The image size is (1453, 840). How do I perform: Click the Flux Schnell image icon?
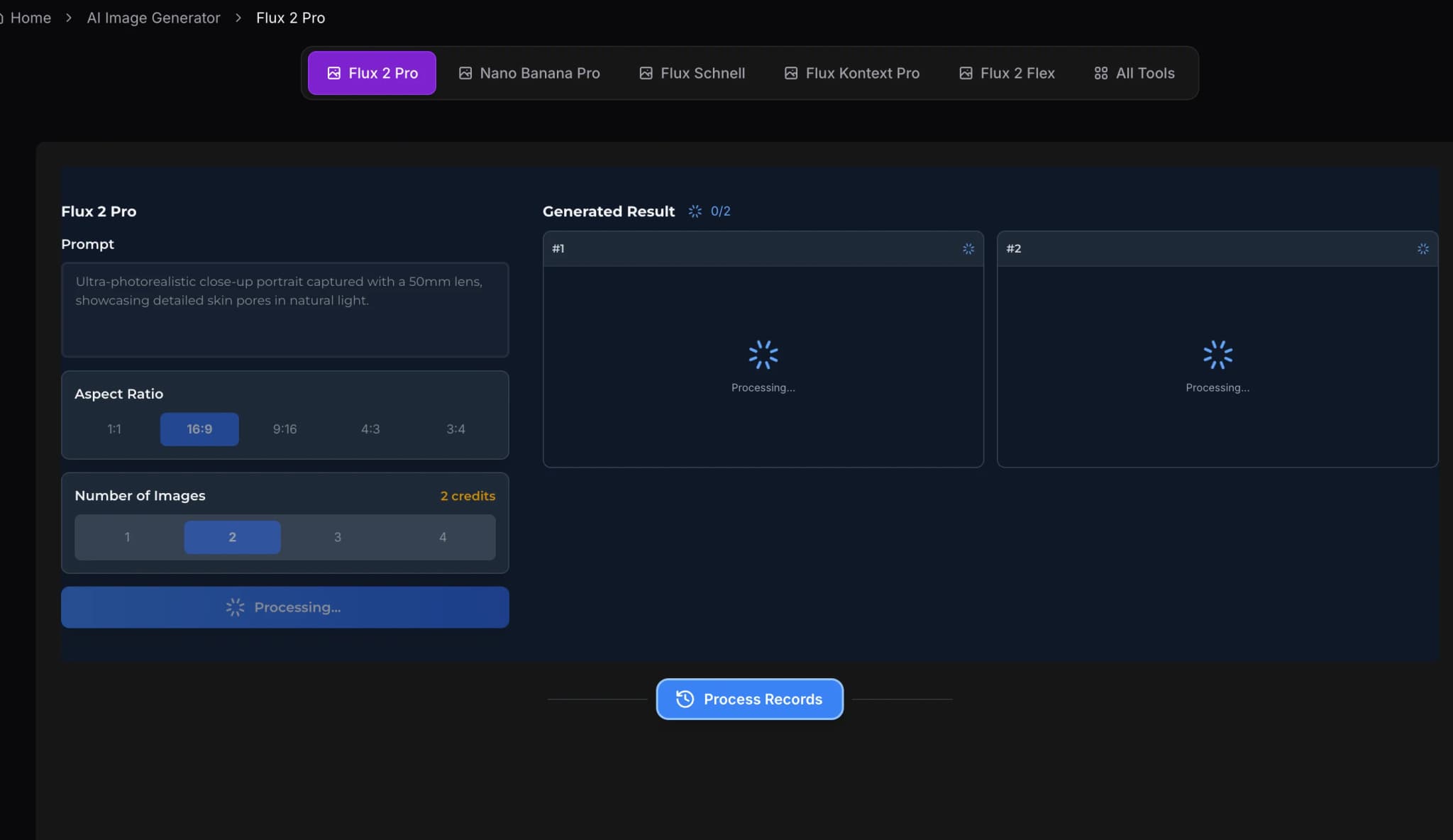(646, 72)
